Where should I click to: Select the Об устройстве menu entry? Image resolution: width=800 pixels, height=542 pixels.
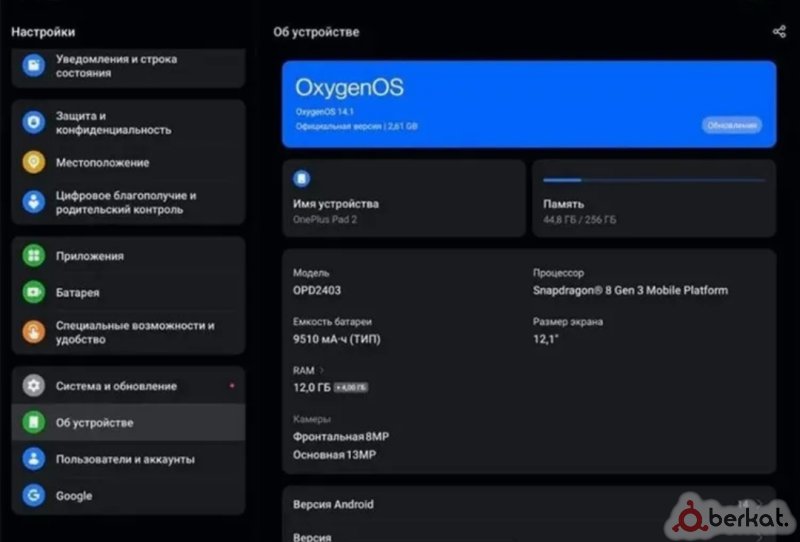click(128, 422)
